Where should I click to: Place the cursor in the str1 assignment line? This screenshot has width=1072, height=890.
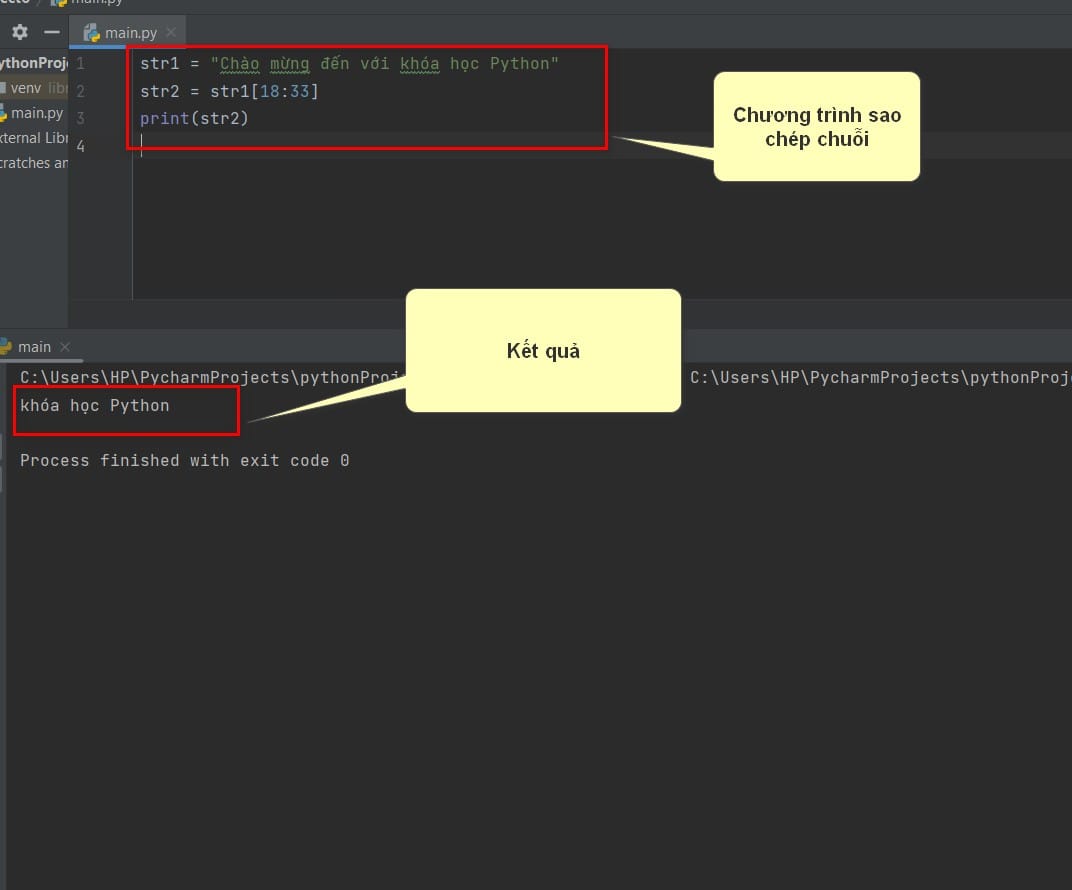point(350,64)
